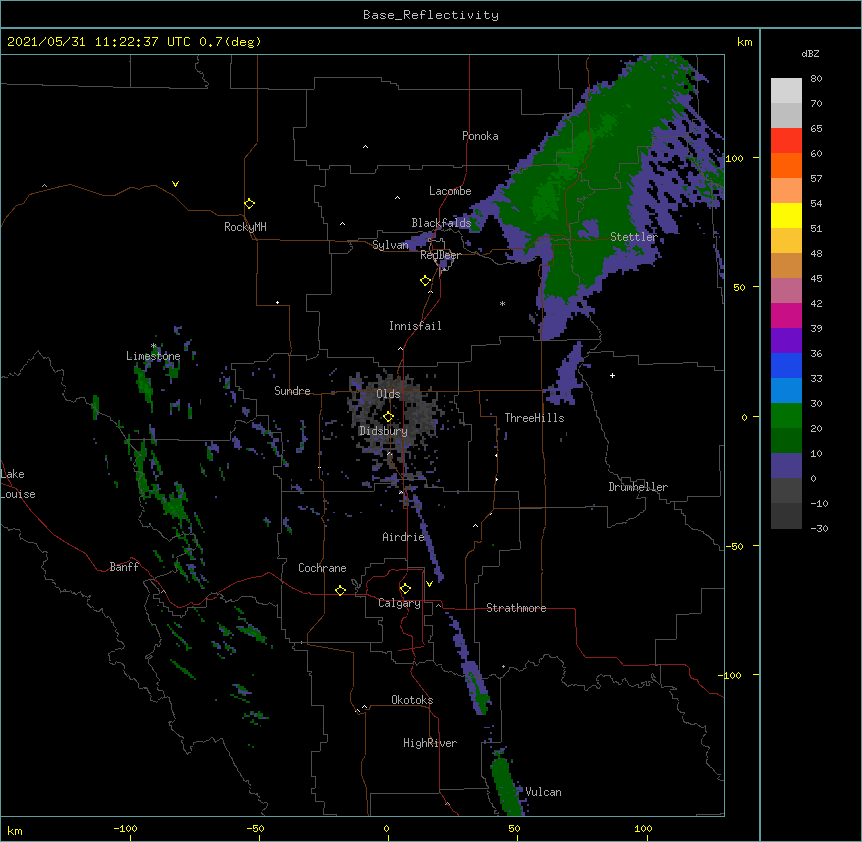The height and width of the screenshot is (842, 862).
Task: Select the yellow diamond marker above Calgary label
Action: (x=405, y=589)
